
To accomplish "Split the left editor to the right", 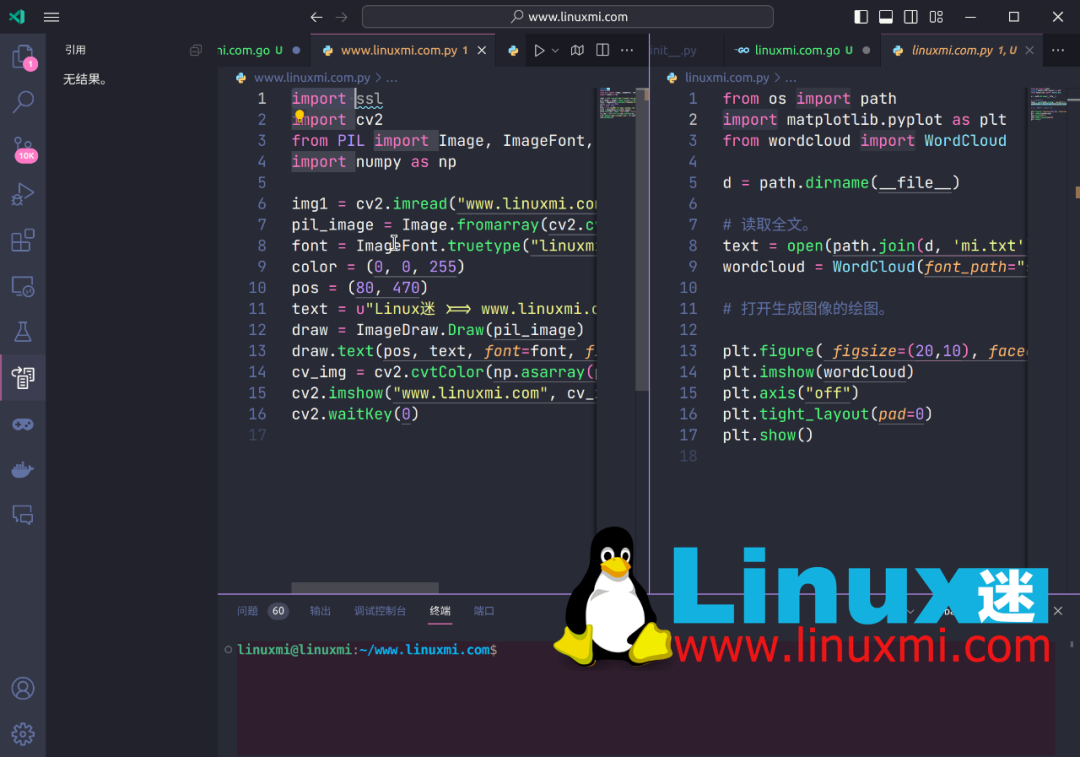I will tap(603, 50).
